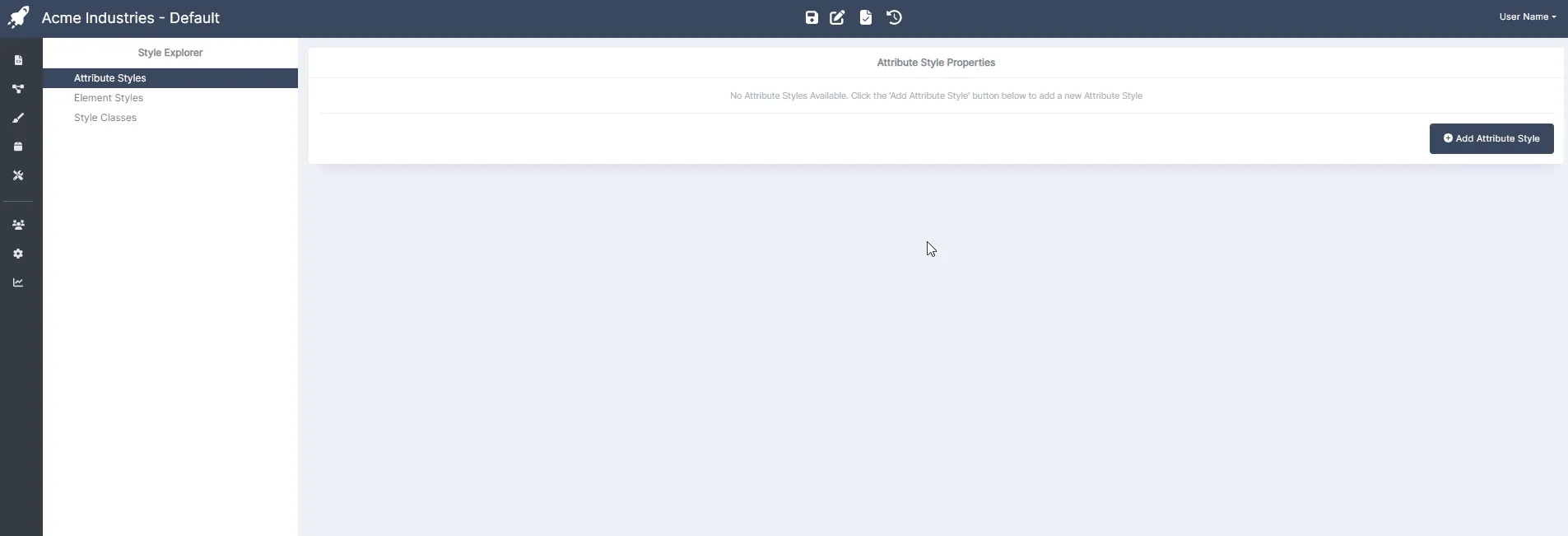This screenshot has width=1568, height=536.
Task: Expand the User Name dropdown menu
Action: tap(1527, 16)
